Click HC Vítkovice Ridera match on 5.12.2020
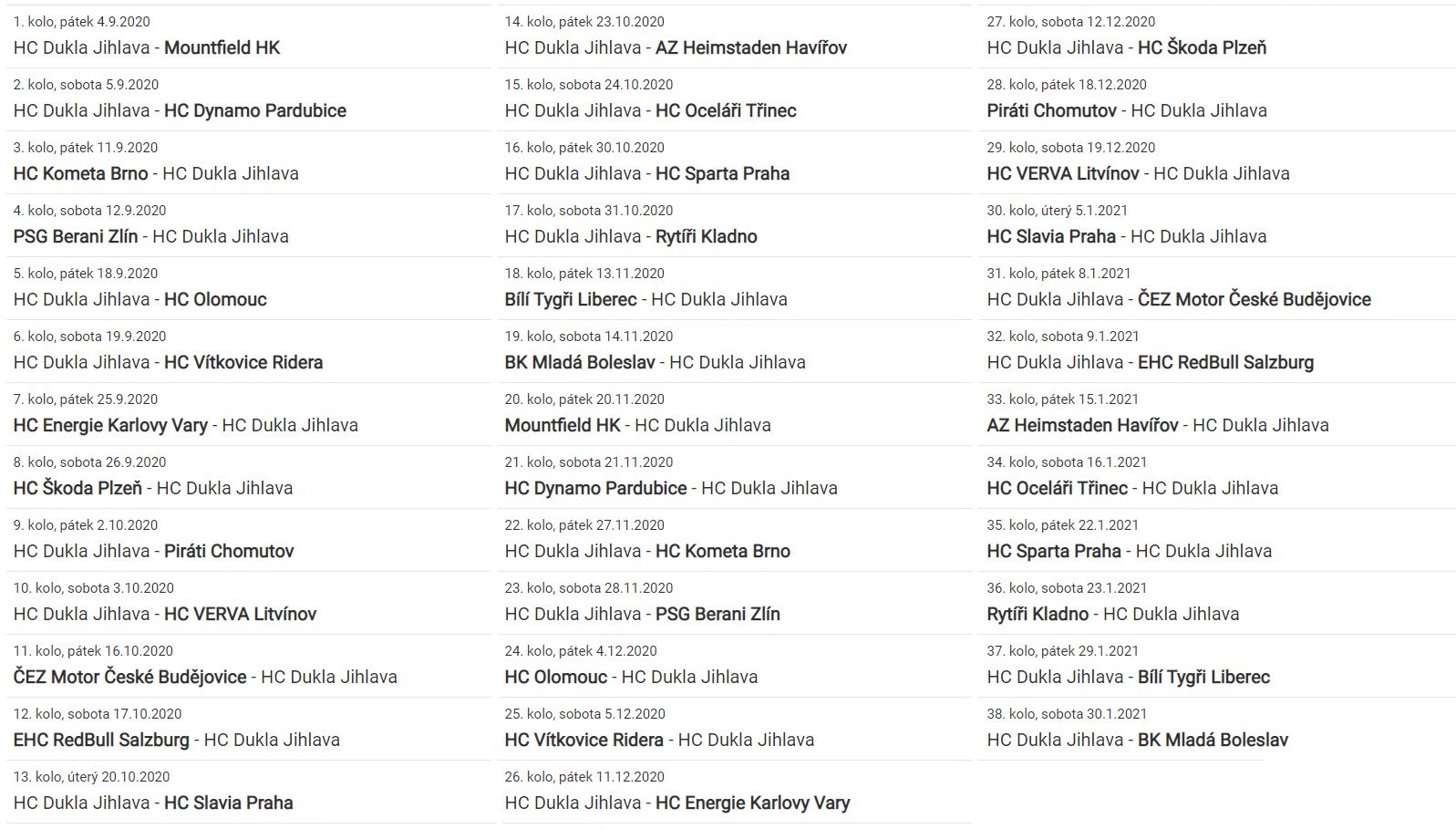The image size is (1456, 829). pos(659,740)
